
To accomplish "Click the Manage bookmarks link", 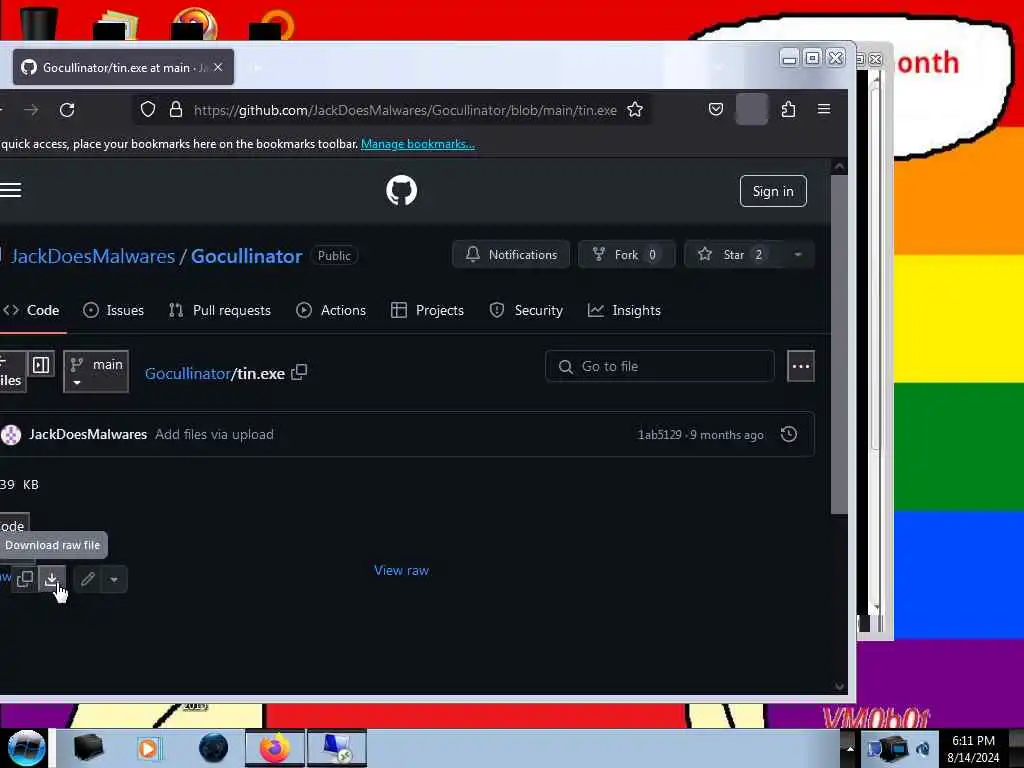I will [x=417, y=144].
